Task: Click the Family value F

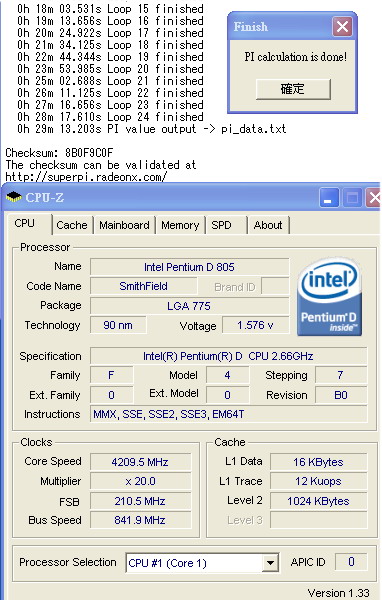Action: (111, 375)
